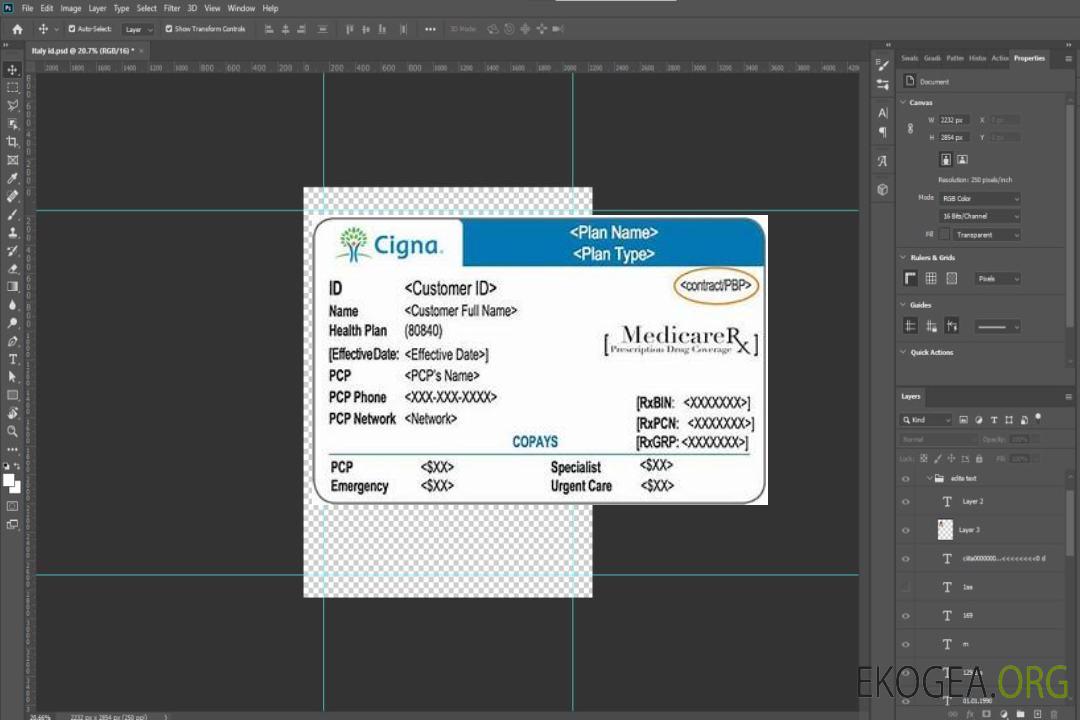Show the hidden '1ss' text layer
The width and height of the screenshot is (1080, 720).
click(x=906, y=588)
